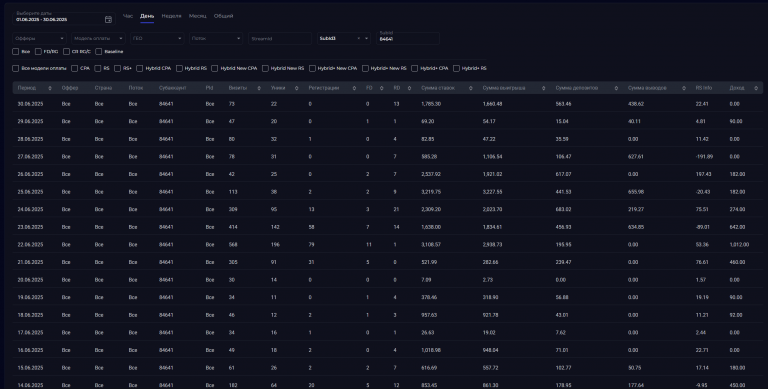
Task: Check the RS+ payment model checkbox
Action: pyautogui.click(x=118, y=69)
